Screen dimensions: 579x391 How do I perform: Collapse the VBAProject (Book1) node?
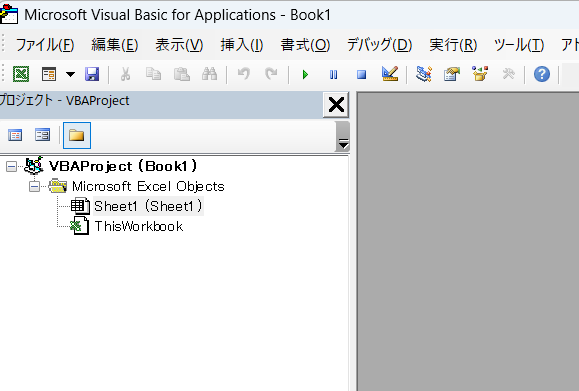coord(11,167)
